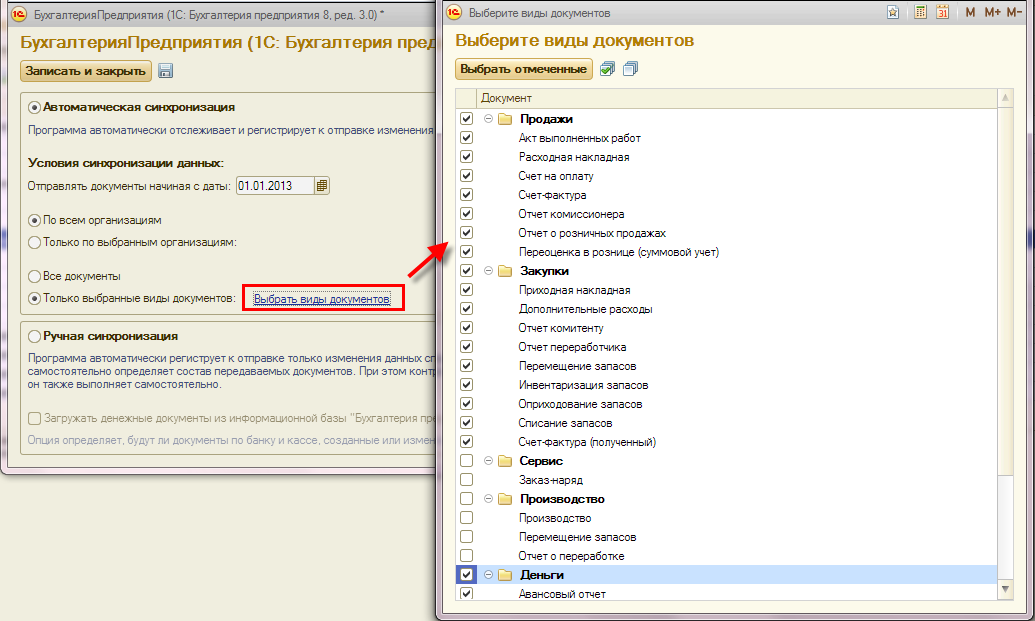Viewport: 1035px width, 621px height.
Task: Open the Выбрать виды документов link
Action: tap(321, 300)
